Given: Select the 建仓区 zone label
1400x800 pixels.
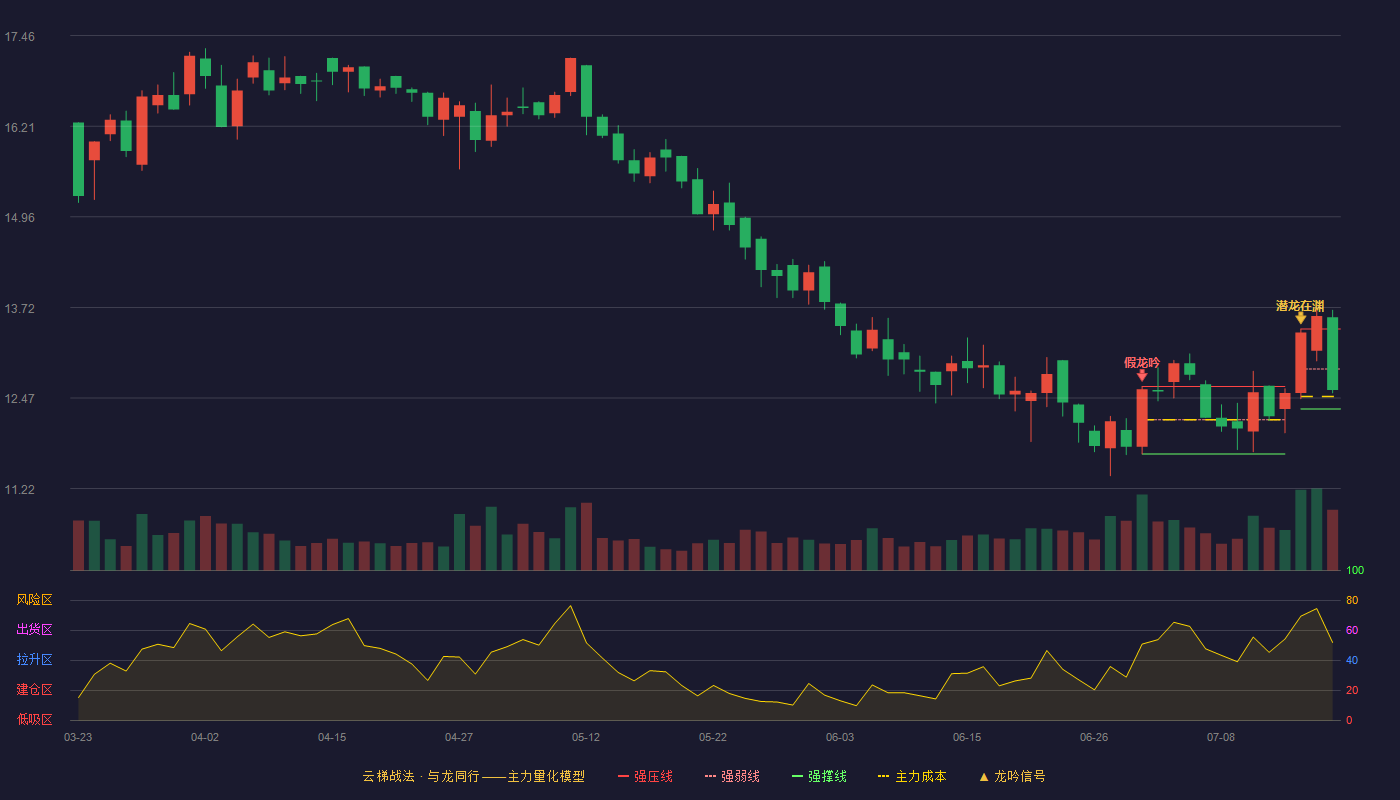Looking at the screenshot, I should click(x=34, y=690).
